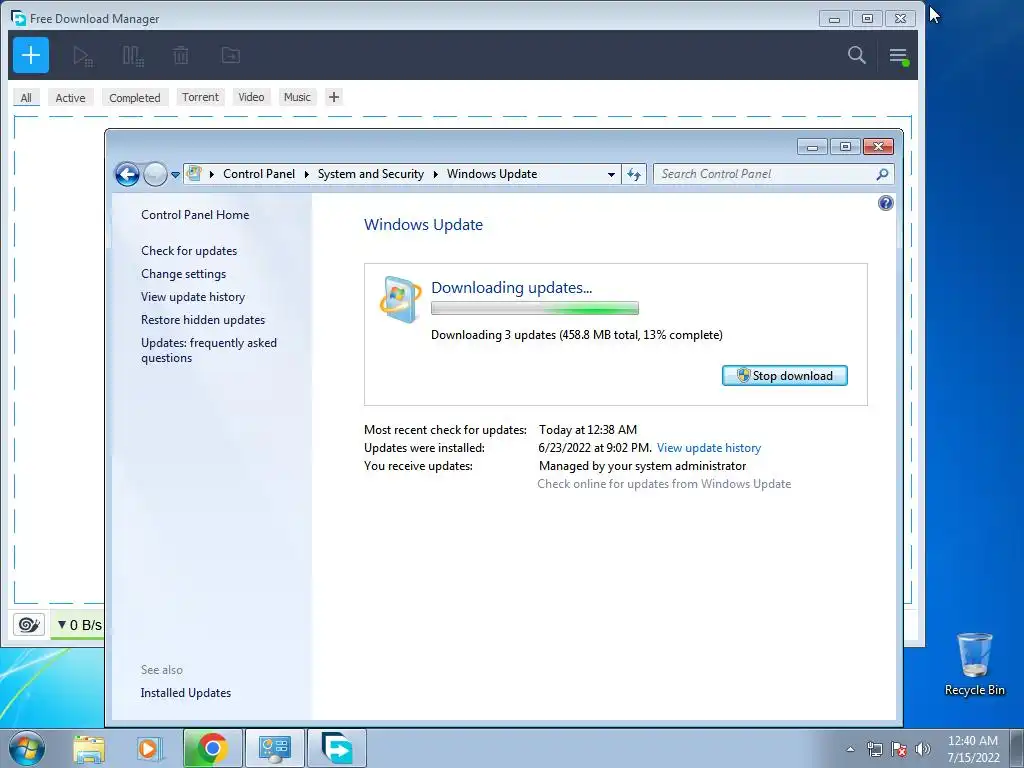
Task: Switch to Free Download Manager taskbar button
Action: (x=337, y=748)
